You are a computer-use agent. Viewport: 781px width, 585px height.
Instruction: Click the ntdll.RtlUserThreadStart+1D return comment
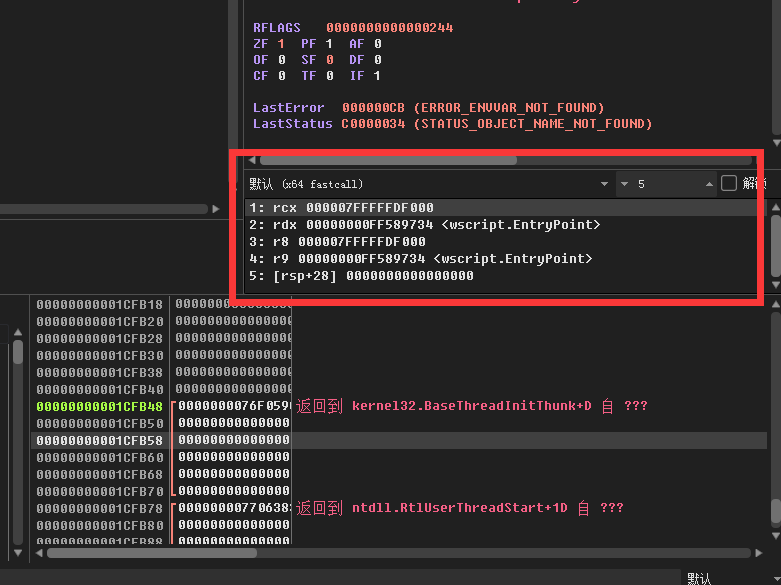(460, 508)
